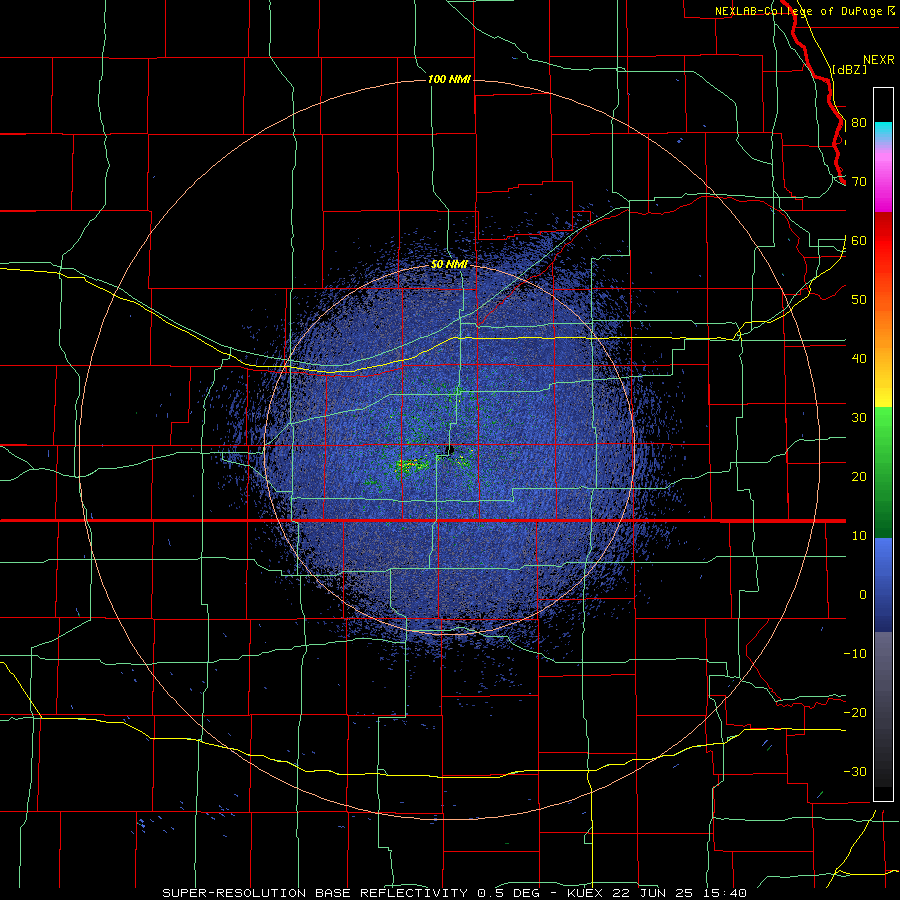Click the radar site marker at the center
Screen dimensions: 900x900
(x=451, y=449)
